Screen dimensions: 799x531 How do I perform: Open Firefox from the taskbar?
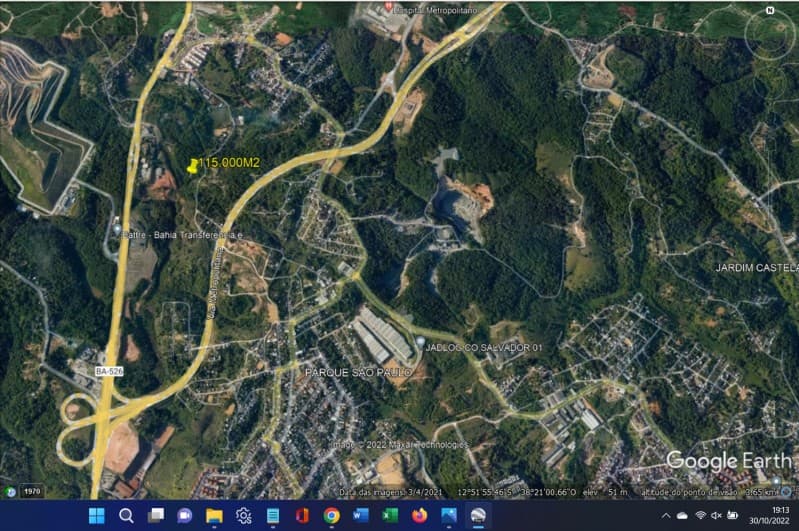tap(419, 516)
